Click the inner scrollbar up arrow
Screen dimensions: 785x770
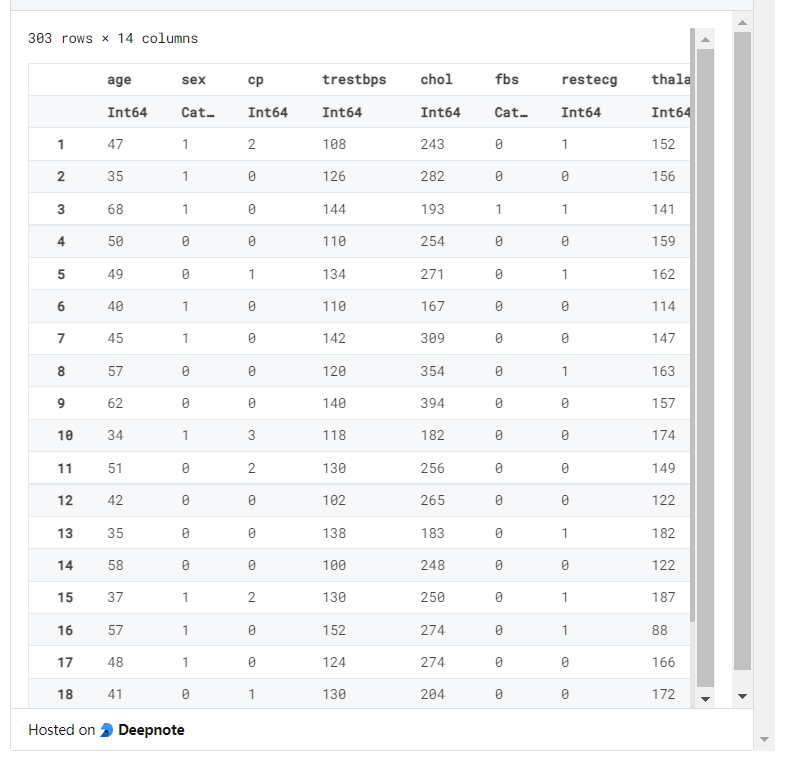(705, 40)
